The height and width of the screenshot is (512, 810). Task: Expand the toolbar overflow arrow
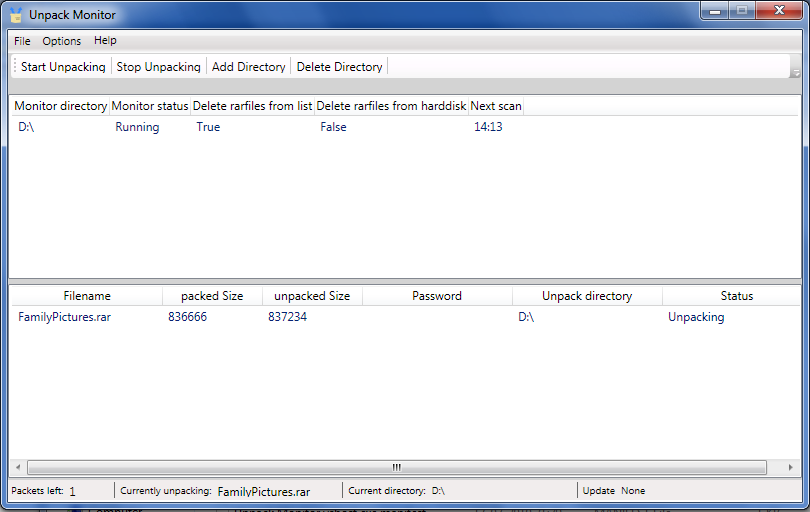pyautogui.click(x=796, y=72)
